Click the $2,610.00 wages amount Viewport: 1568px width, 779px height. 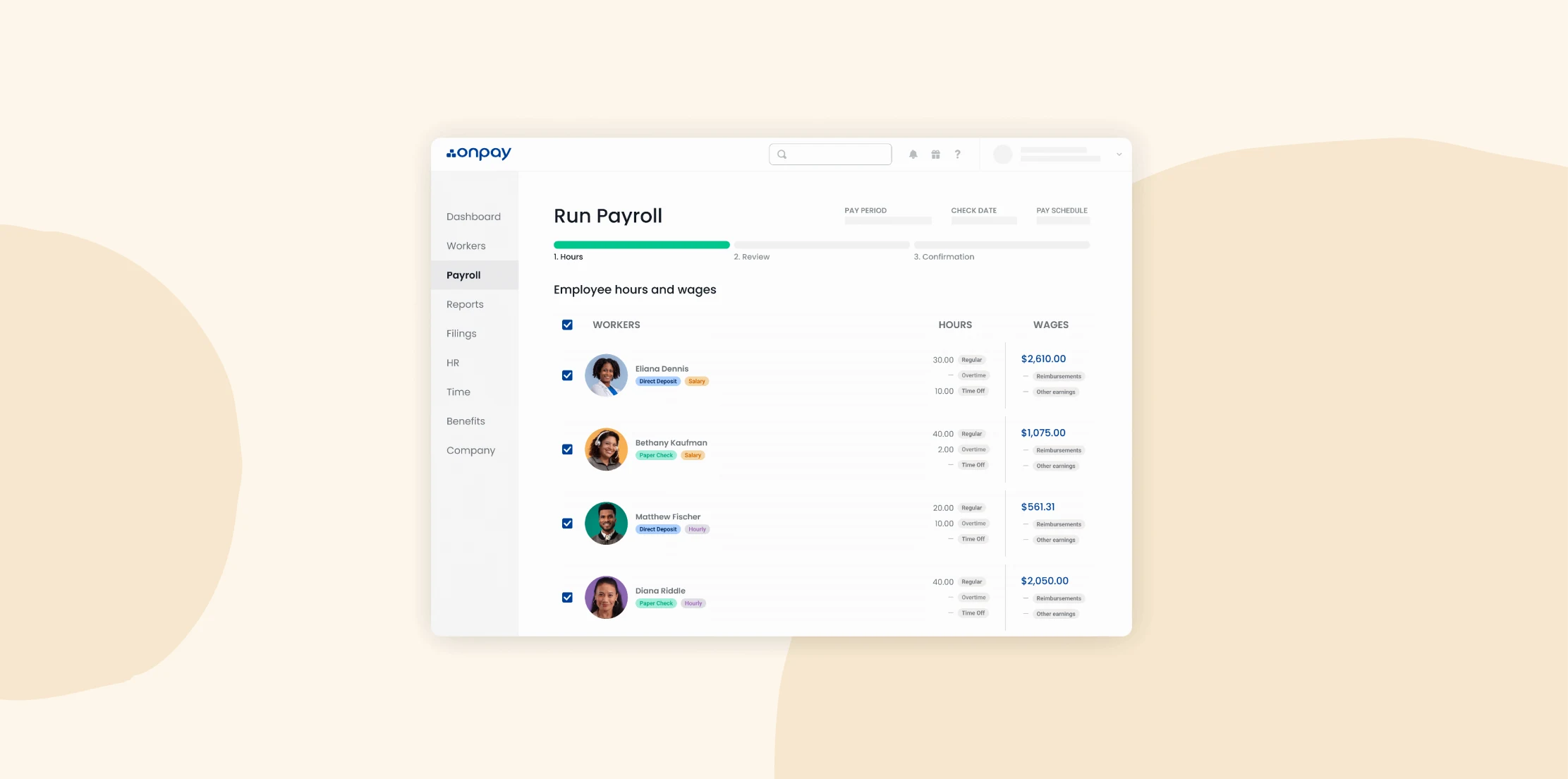pos(1043,358)
